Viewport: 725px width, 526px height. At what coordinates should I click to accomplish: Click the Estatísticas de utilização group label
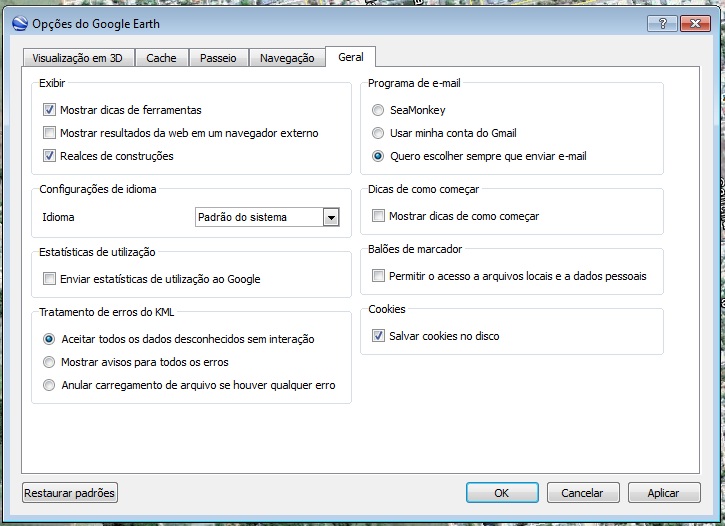(97, 252)
